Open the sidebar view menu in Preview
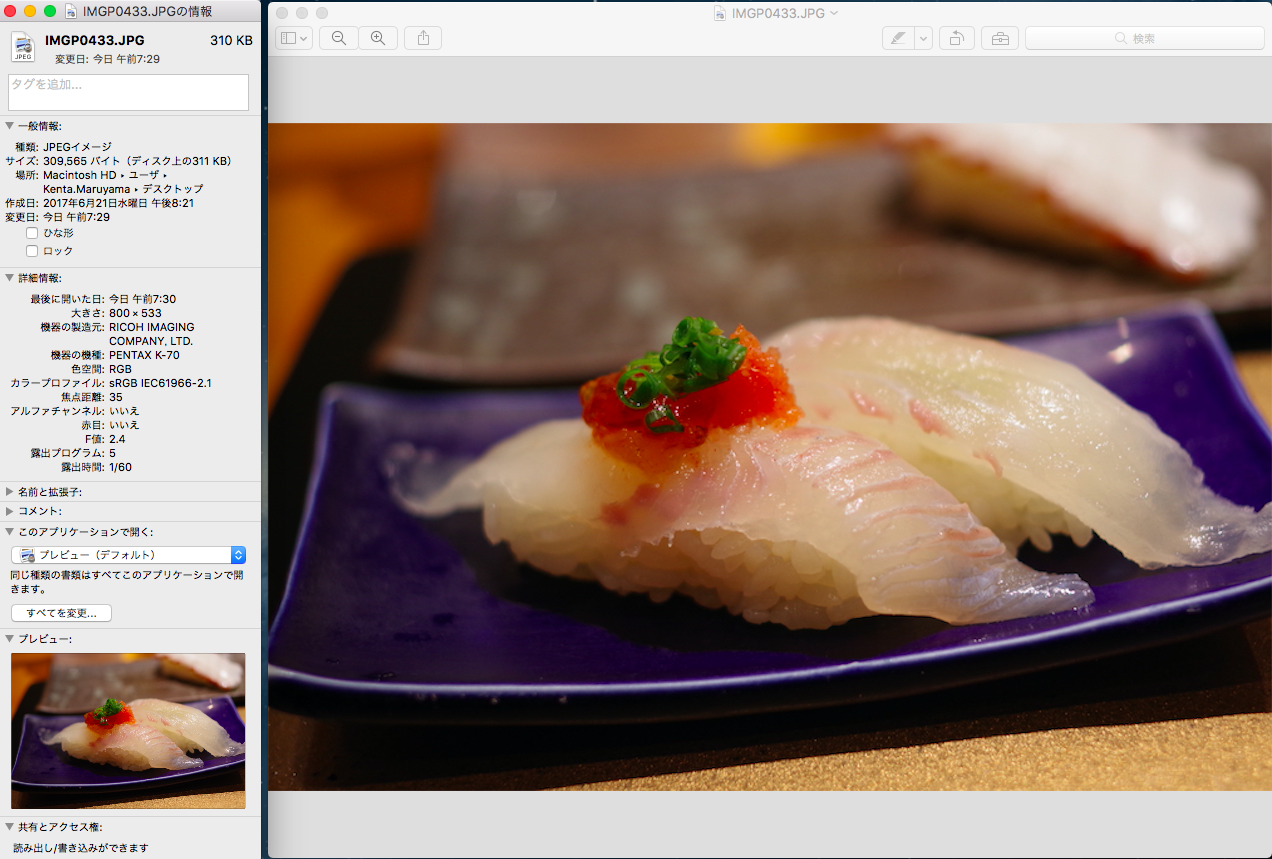 point(294,38)
